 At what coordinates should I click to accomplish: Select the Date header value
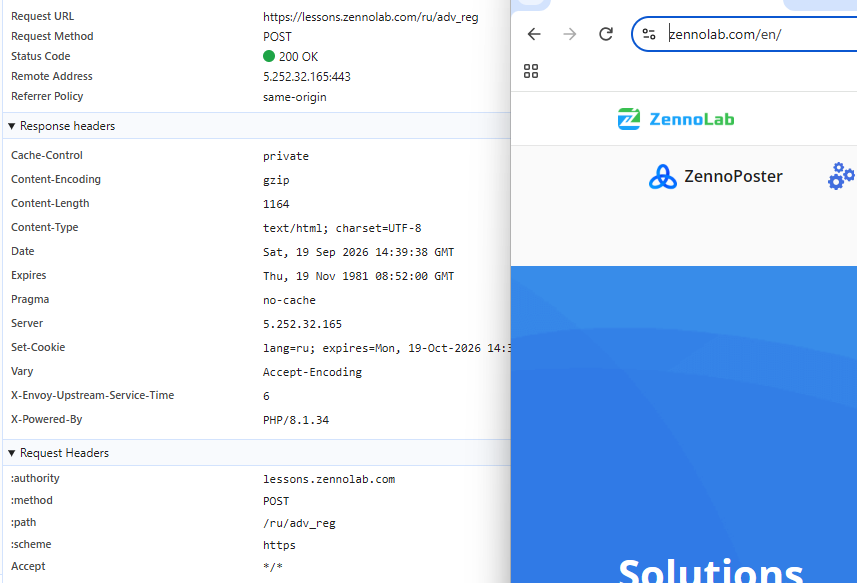point(359,252)
